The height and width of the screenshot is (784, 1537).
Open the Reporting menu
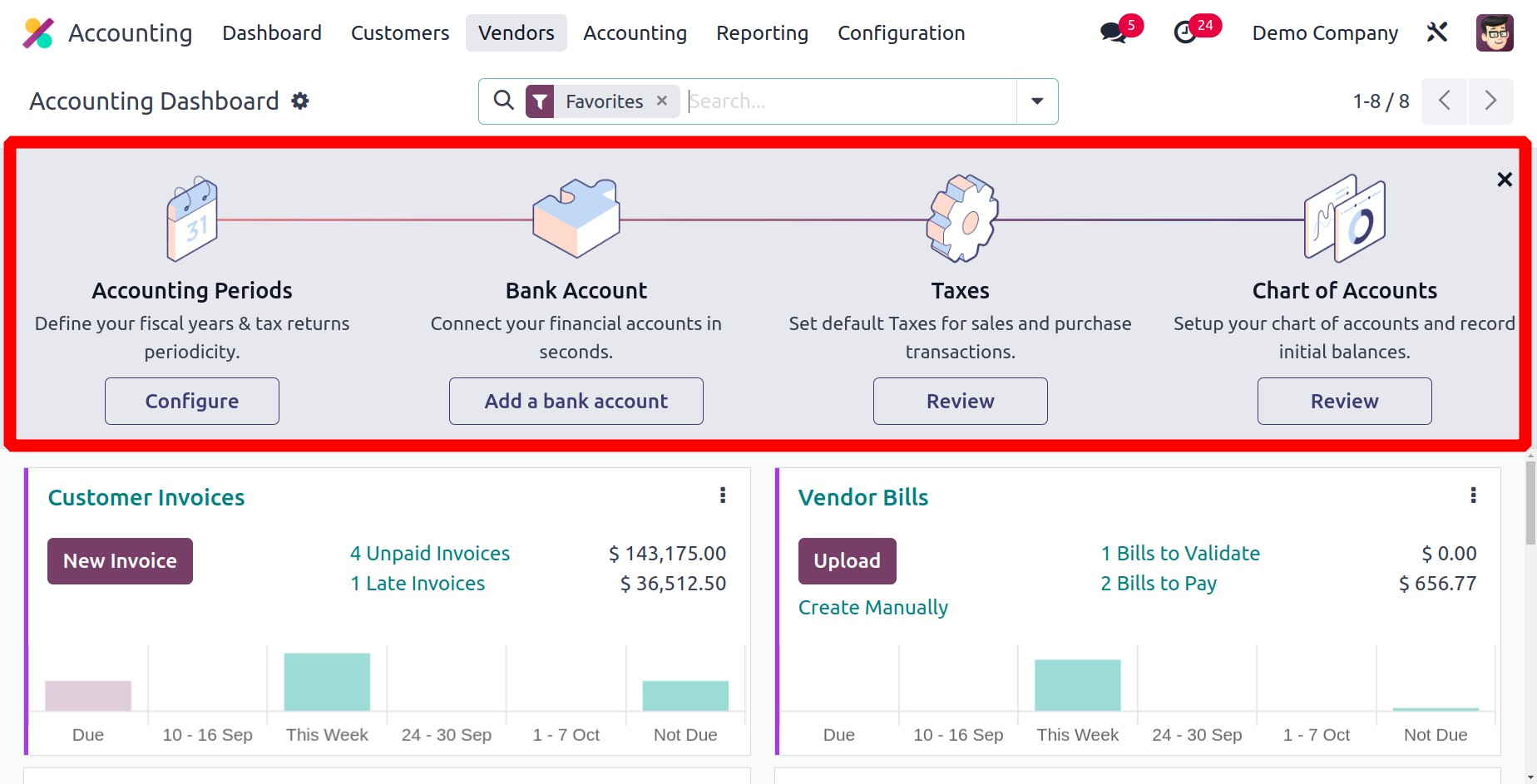click(x=762, y=33)
